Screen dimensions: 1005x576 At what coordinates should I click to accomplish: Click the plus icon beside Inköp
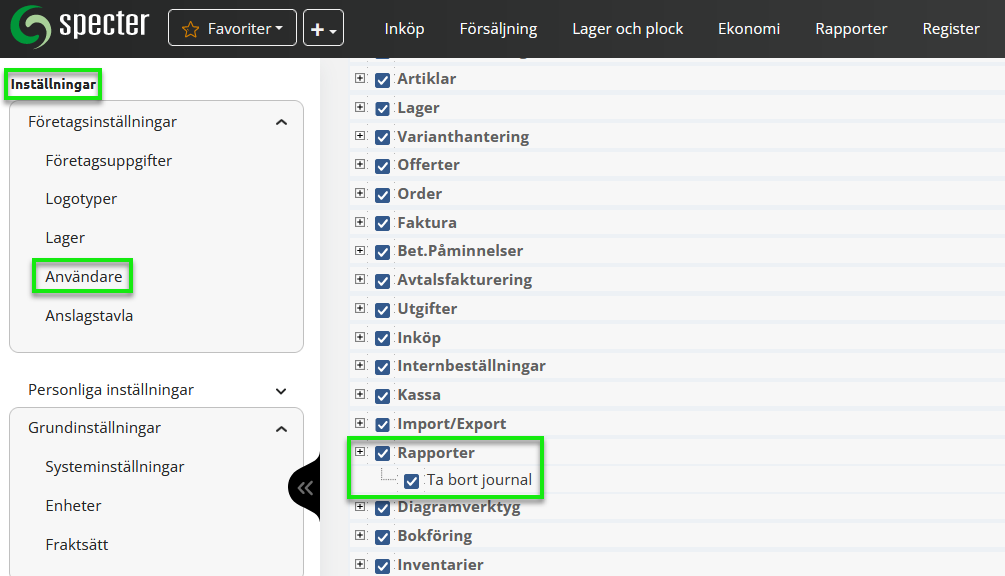tap(360, 337)
